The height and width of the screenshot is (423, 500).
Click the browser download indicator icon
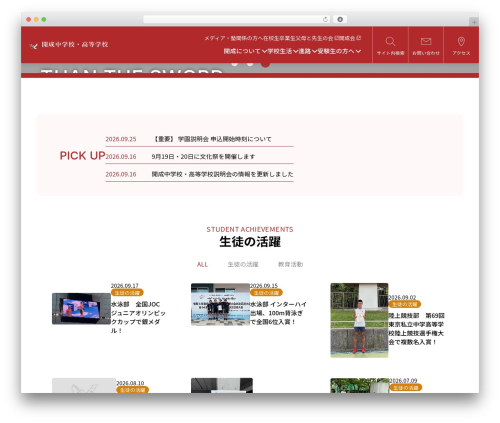click(x=340, y=19)
